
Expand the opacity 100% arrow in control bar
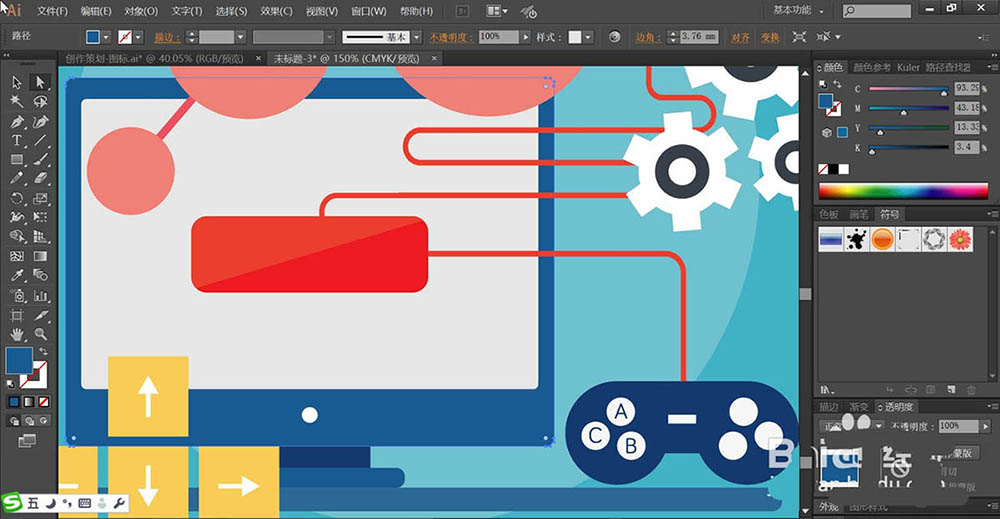tap(526, 37)
